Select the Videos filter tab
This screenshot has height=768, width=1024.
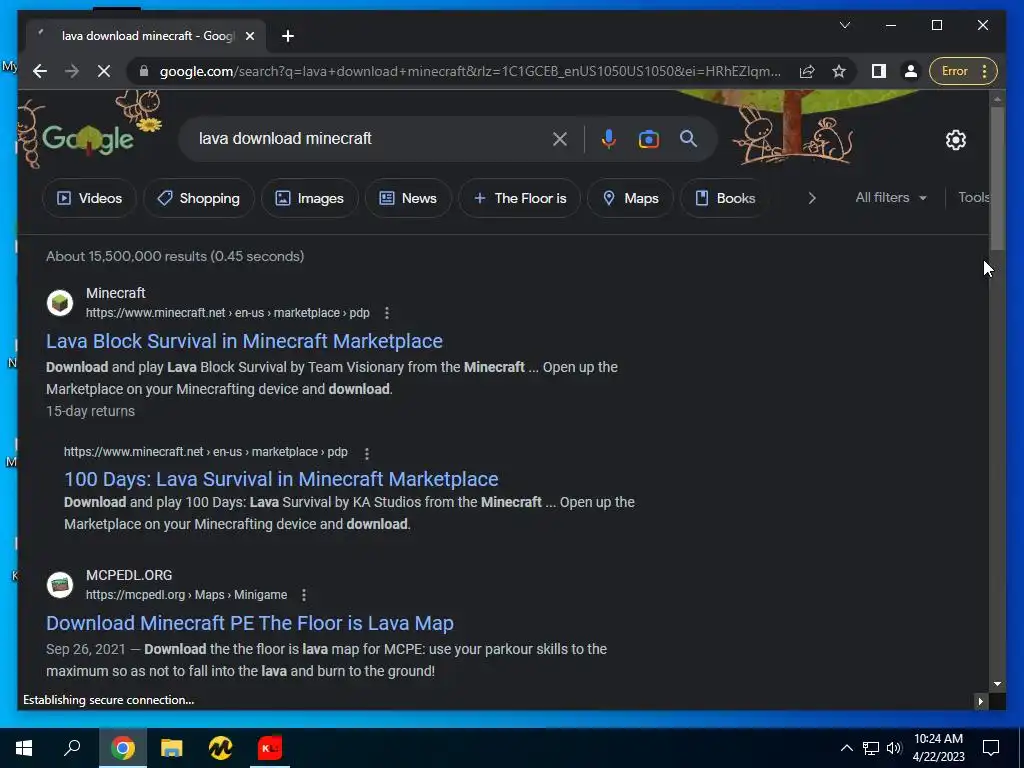89,199
